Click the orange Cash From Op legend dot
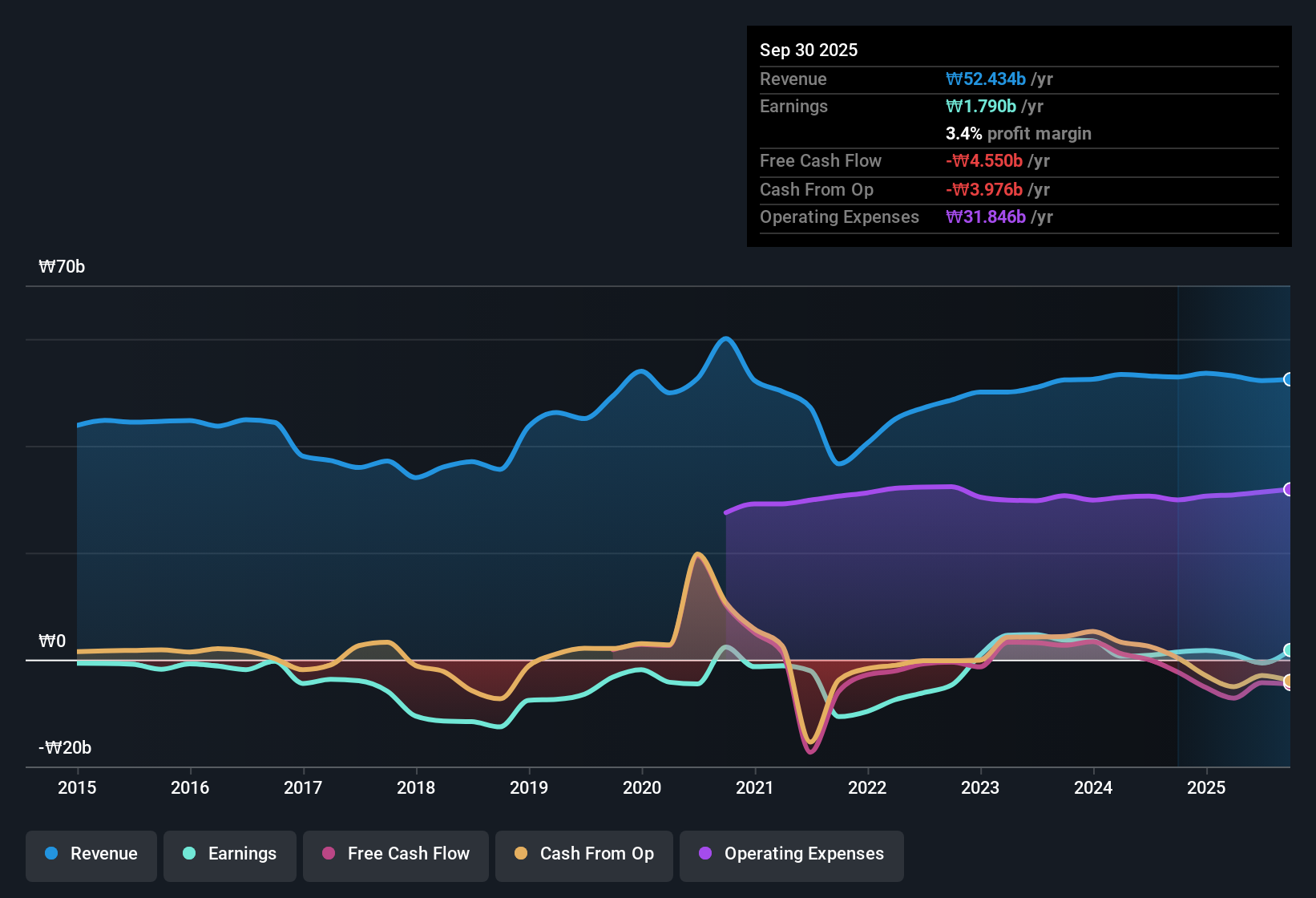This screenshot has height=898, width=1316. [x=521, y=854]
